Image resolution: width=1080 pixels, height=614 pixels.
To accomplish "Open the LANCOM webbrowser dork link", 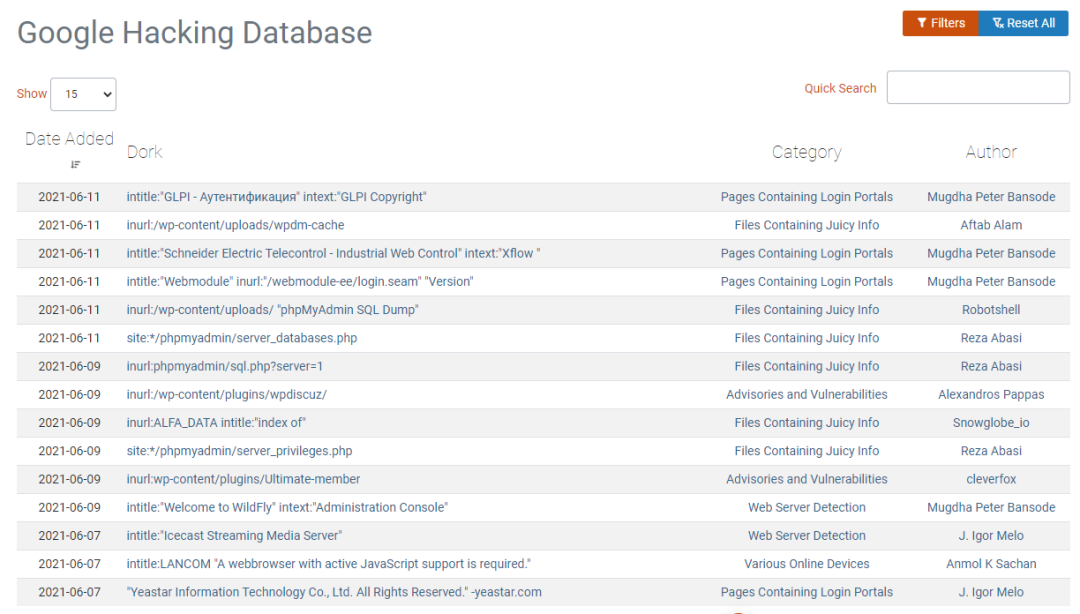I will click(x=329, y=564).
